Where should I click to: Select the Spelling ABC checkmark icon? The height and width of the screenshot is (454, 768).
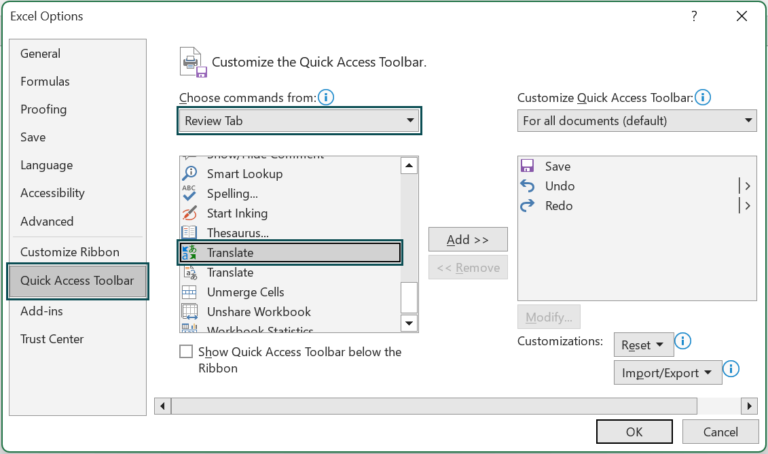pyautogui.click(x=189, y=193)
